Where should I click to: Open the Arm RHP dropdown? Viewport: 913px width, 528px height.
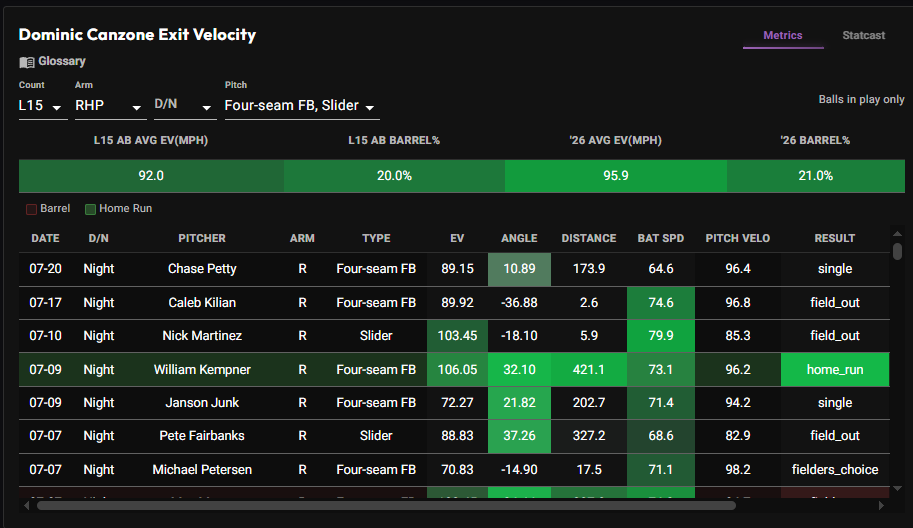(111, 106)
